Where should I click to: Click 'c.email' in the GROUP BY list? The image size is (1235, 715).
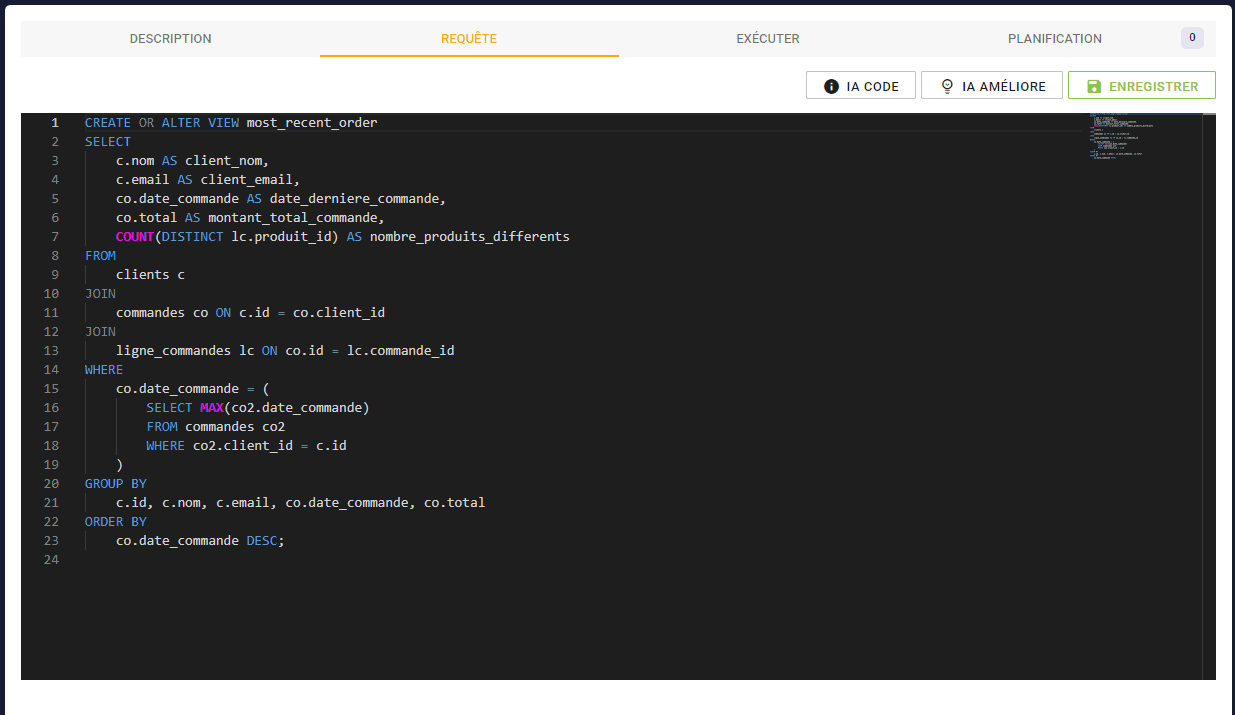pos(243,503)
